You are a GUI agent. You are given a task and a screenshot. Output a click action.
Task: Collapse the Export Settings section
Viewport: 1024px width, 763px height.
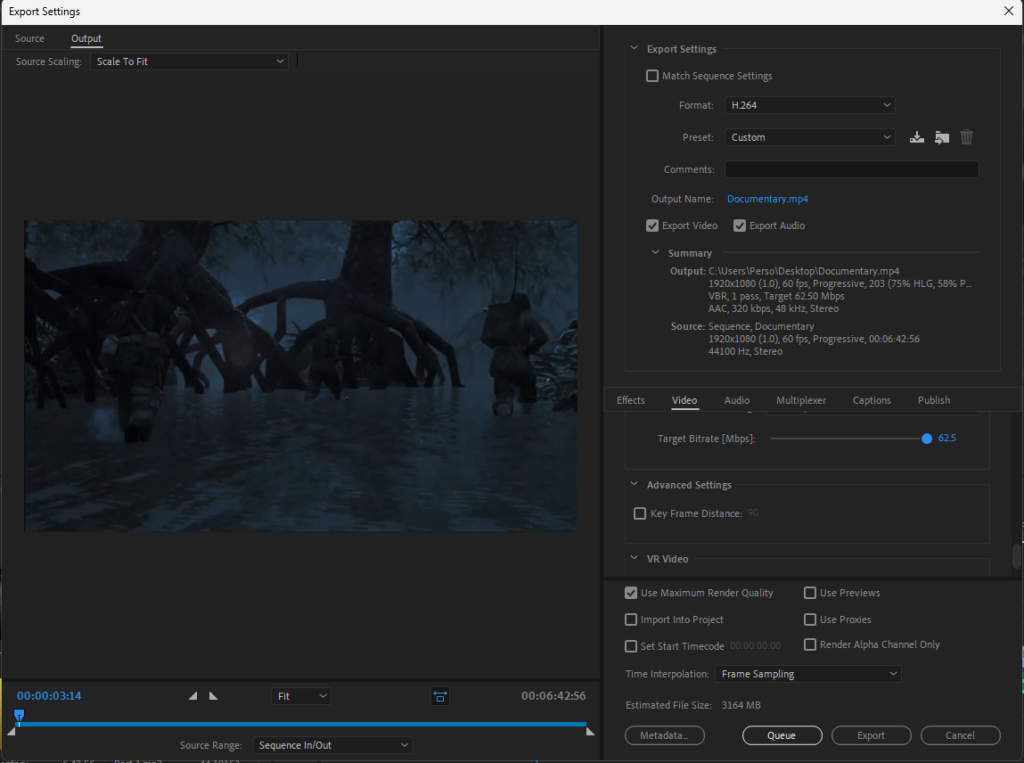pos(633,48)
